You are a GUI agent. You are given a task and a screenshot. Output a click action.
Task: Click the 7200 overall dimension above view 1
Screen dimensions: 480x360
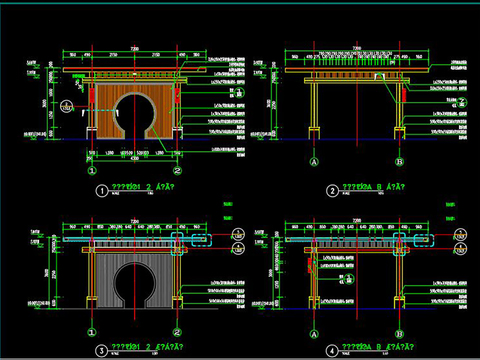click(x=135, y=49)
